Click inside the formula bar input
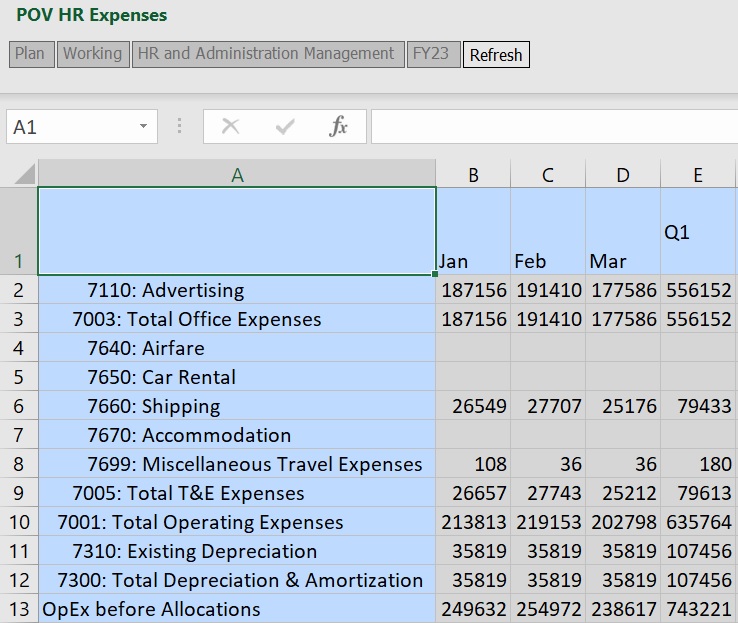Screen dimensions: 738x623 [553, 127]
